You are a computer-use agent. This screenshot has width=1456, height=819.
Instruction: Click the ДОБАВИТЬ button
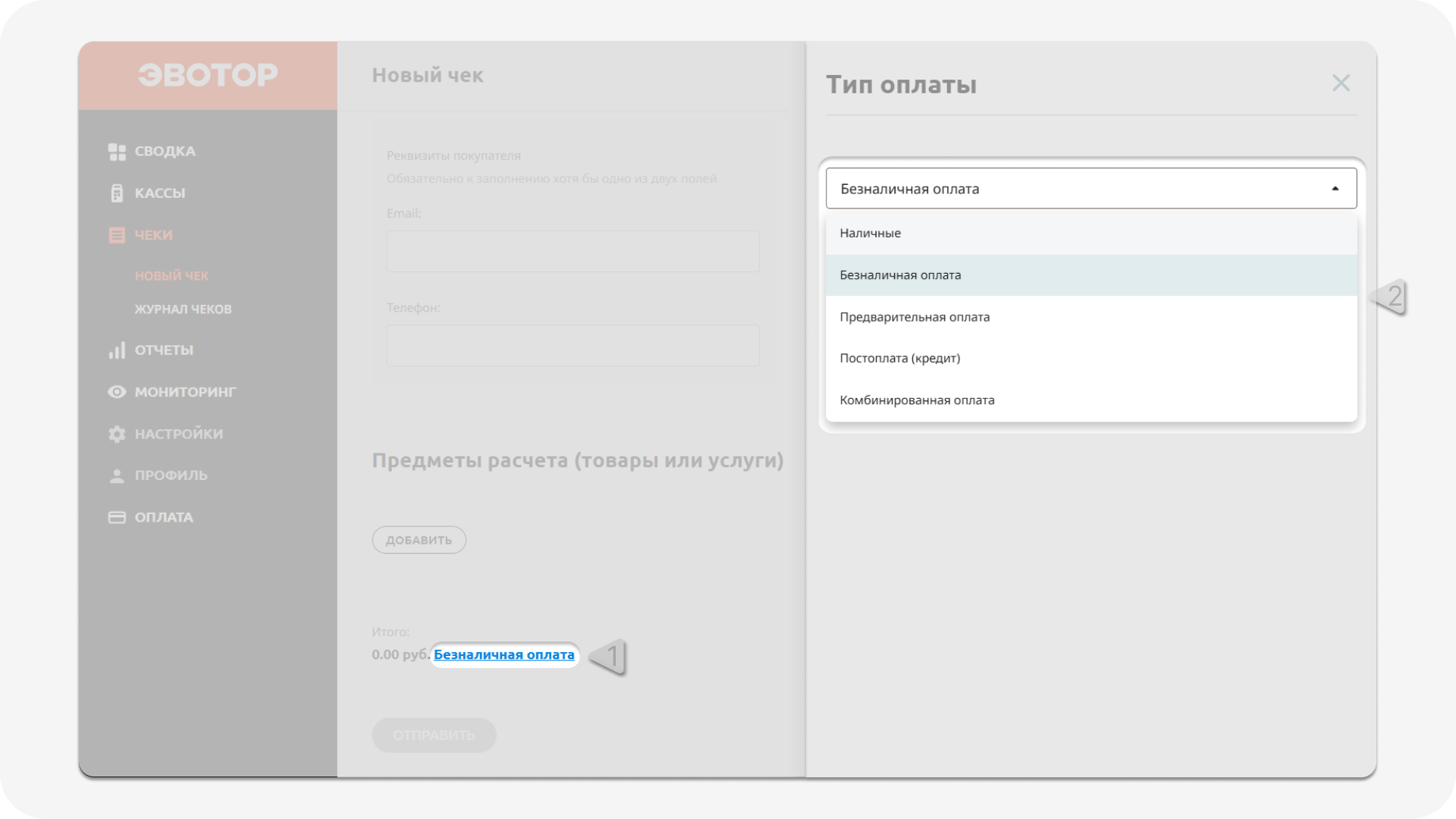coord(419,539)
